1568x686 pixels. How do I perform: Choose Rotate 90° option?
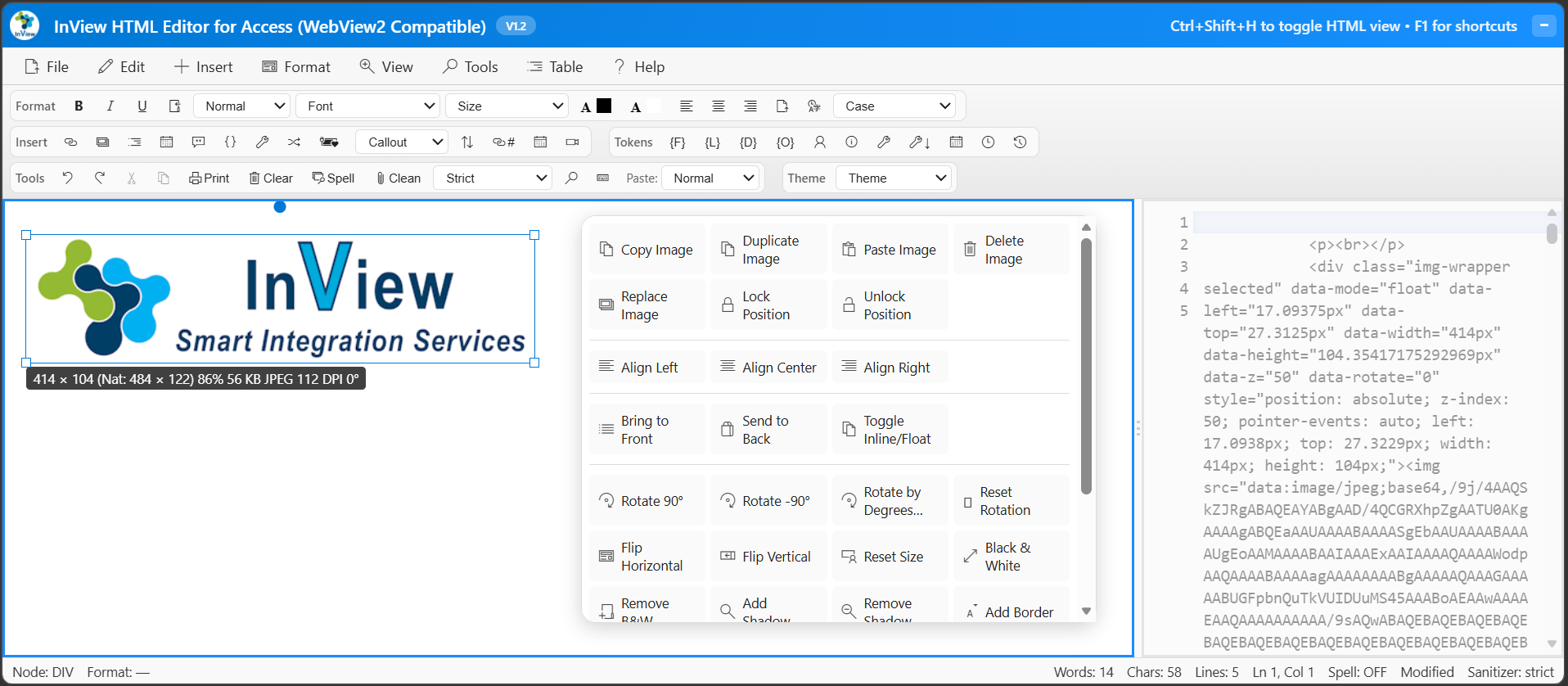(x=647, y=500)
